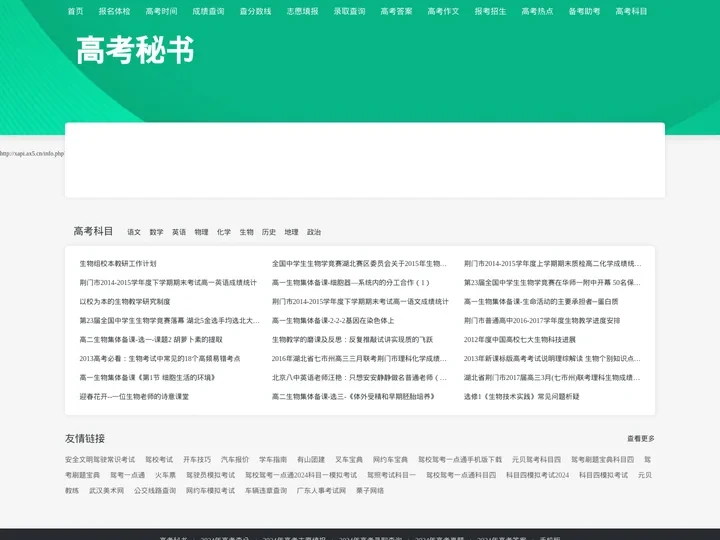This screenshot has width=720, height=540.
Task: Switch to the 语文 subject tab
Action: point(134,232)
